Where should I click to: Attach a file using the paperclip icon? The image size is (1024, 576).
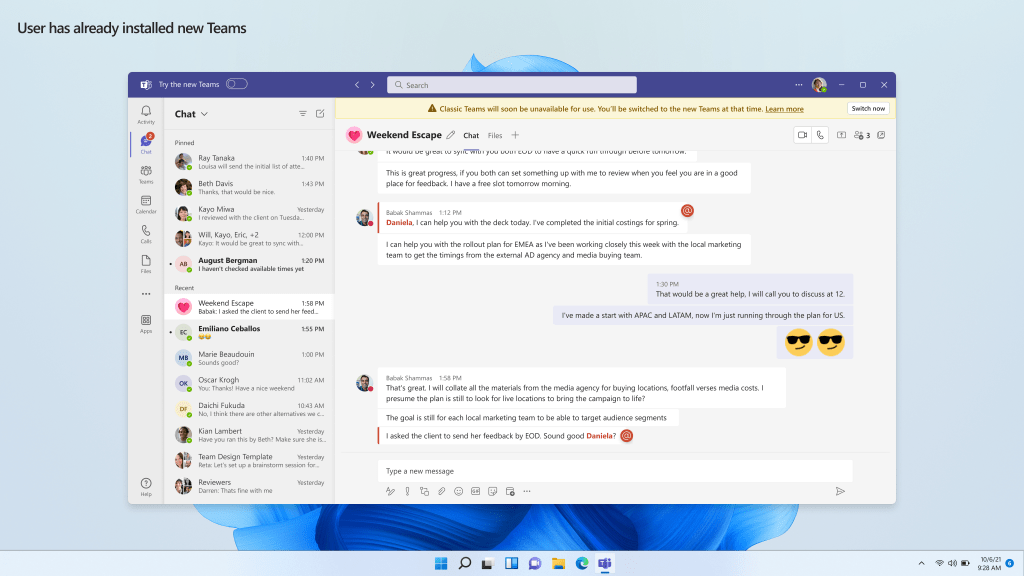click(441, 491)
